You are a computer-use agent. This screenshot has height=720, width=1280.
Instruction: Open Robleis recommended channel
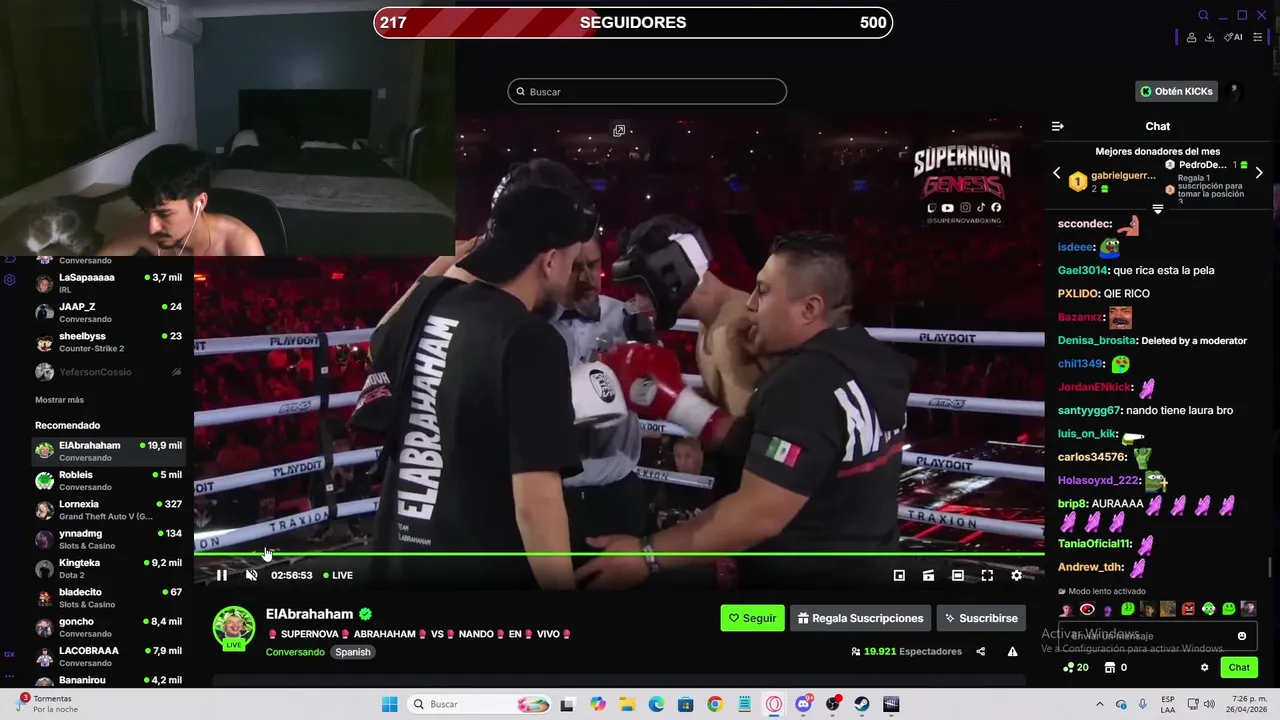tap(108, 481)
